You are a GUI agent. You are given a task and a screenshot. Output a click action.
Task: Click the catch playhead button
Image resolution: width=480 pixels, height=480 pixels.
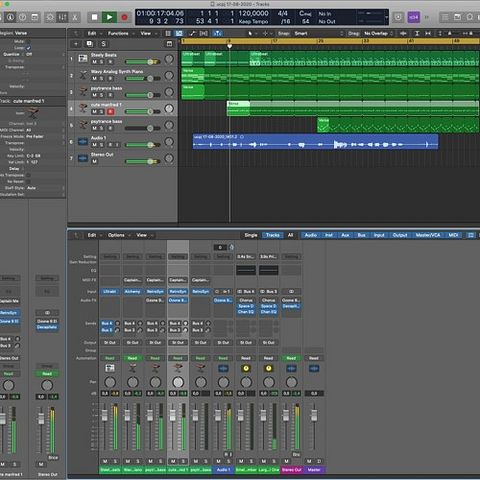point(217,33)
